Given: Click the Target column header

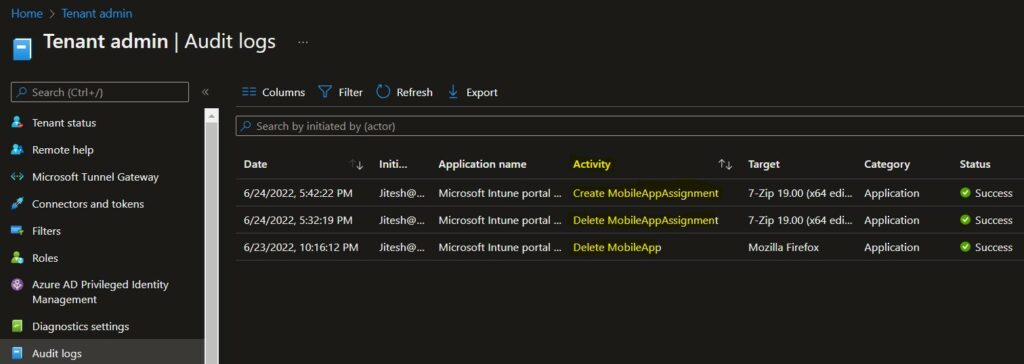Looking at the screenshot, I should (764, 164).
